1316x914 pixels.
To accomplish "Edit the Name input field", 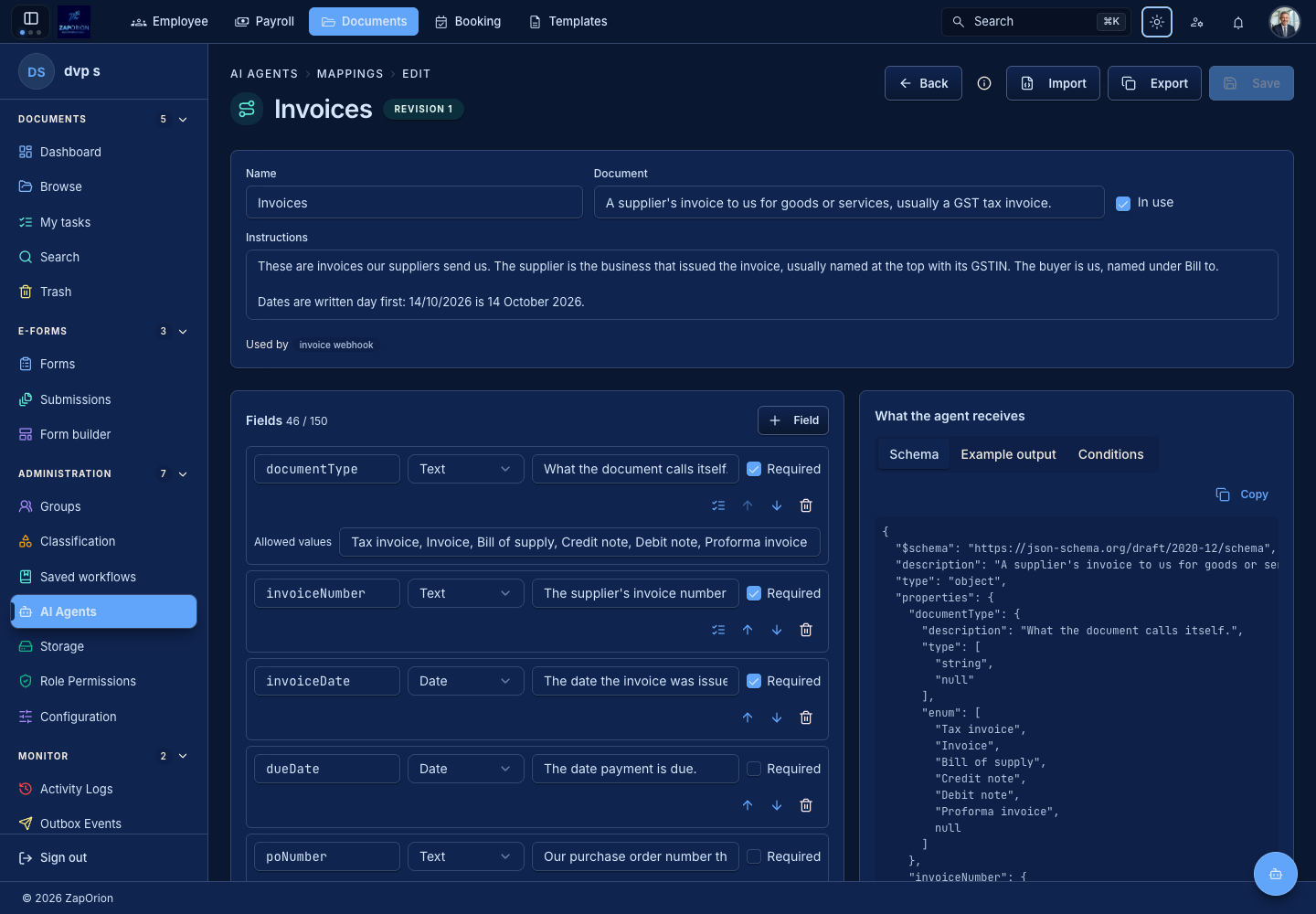I will coord(414,203).
